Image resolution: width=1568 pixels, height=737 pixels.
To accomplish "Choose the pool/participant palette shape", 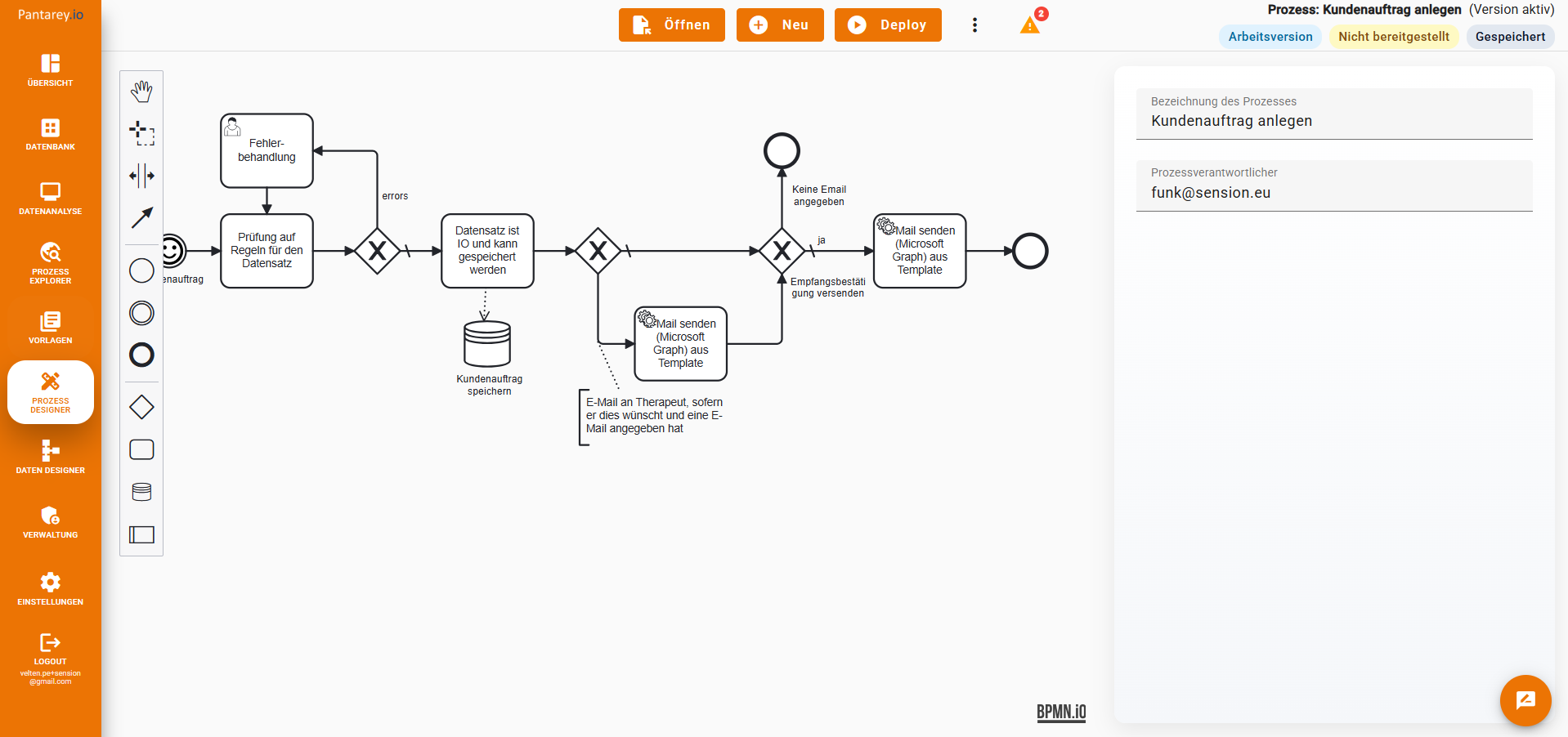I will [x=141, y=534].
